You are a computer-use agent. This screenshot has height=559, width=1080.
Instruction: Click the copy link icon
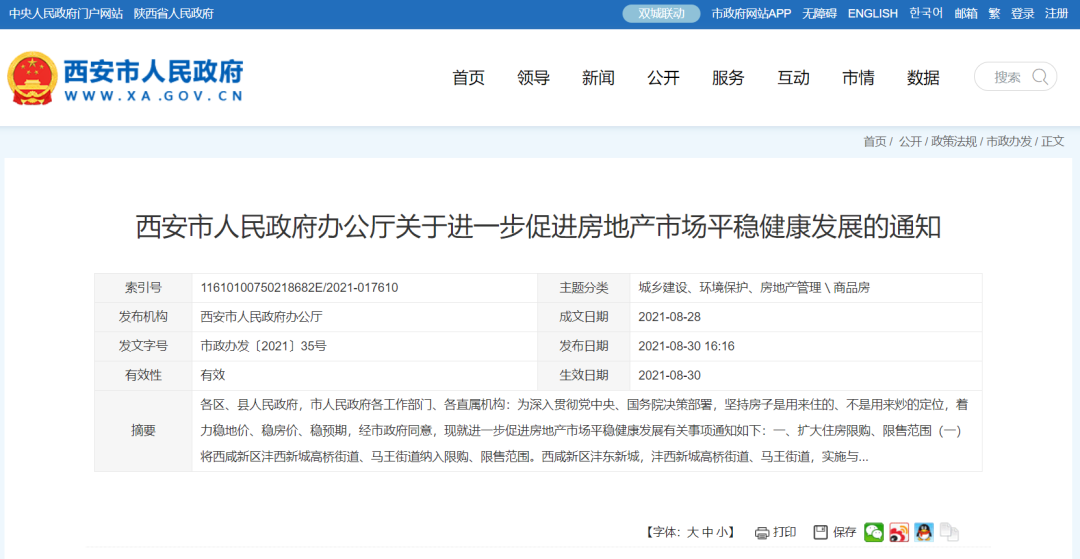tap(949, 532)
